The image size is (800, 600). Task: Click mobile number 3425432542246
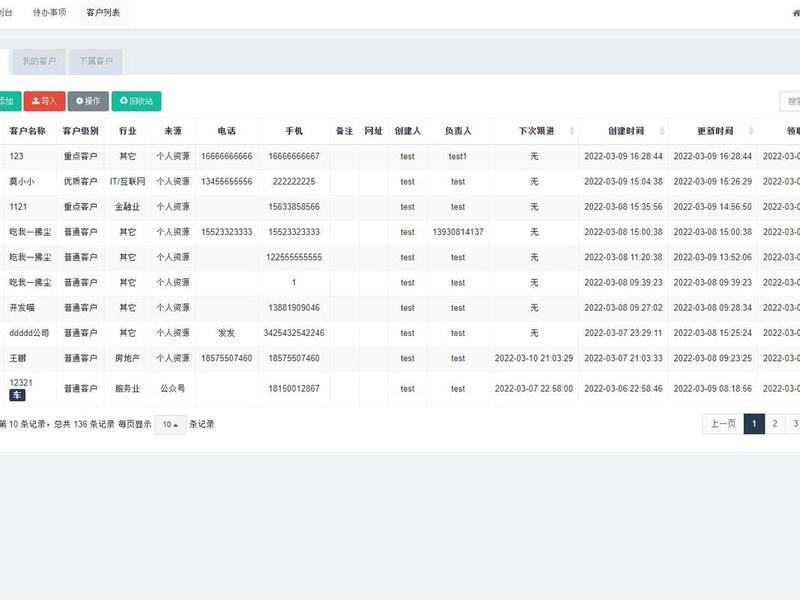tap(294, 333)
